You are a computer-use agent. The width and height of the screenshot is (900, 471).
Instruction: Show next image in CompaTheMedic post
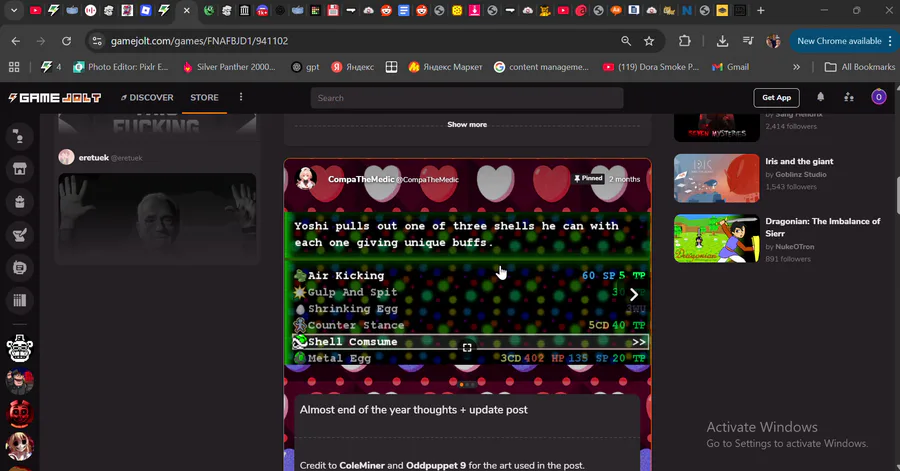634,294
